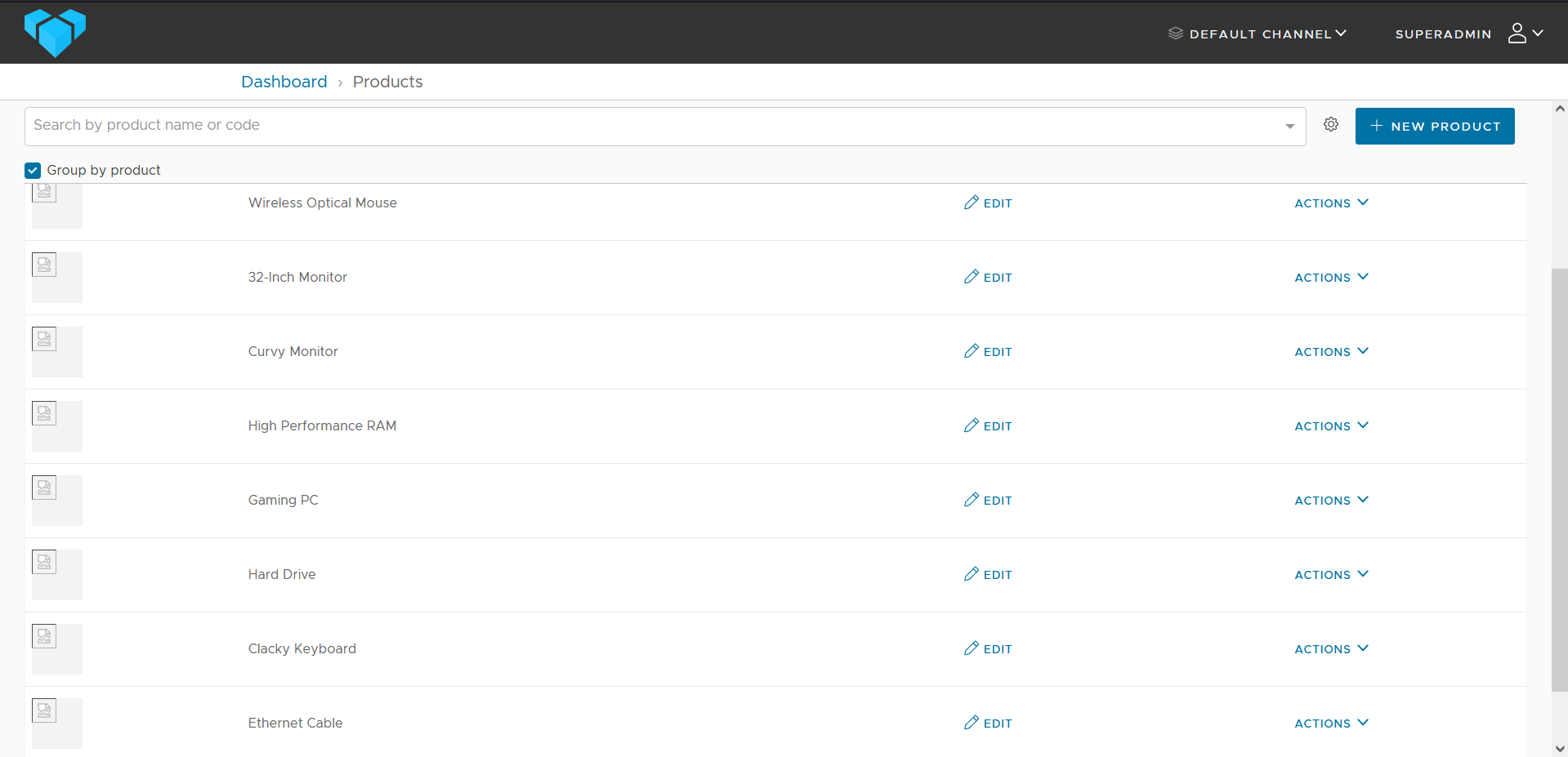Click the edit pencil beside 32-Inch Monitor

tap(971, 277)
